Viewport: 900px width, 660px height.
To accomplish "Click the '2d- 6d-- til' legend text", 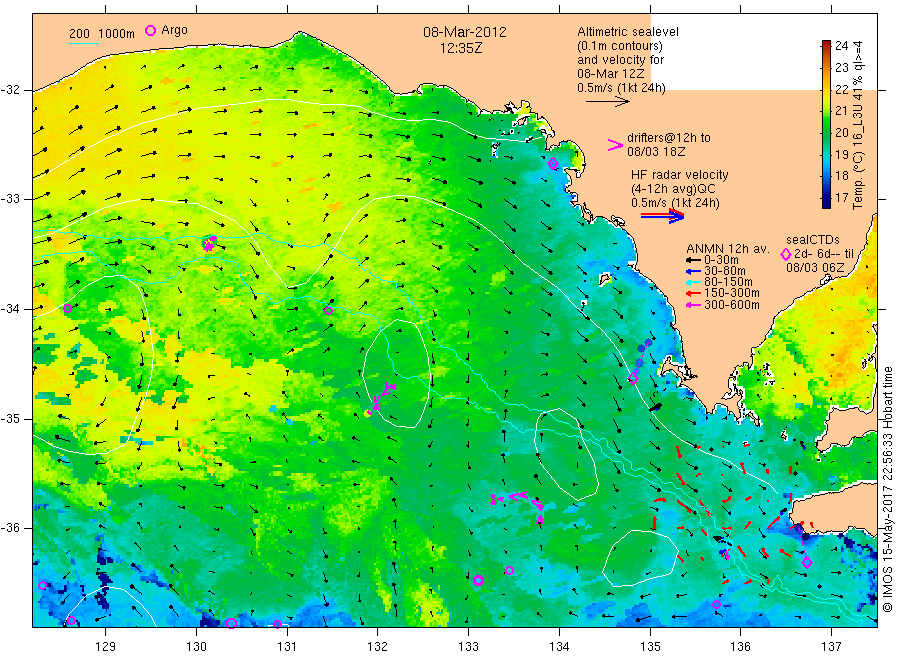I will click(x=824, y=254).
